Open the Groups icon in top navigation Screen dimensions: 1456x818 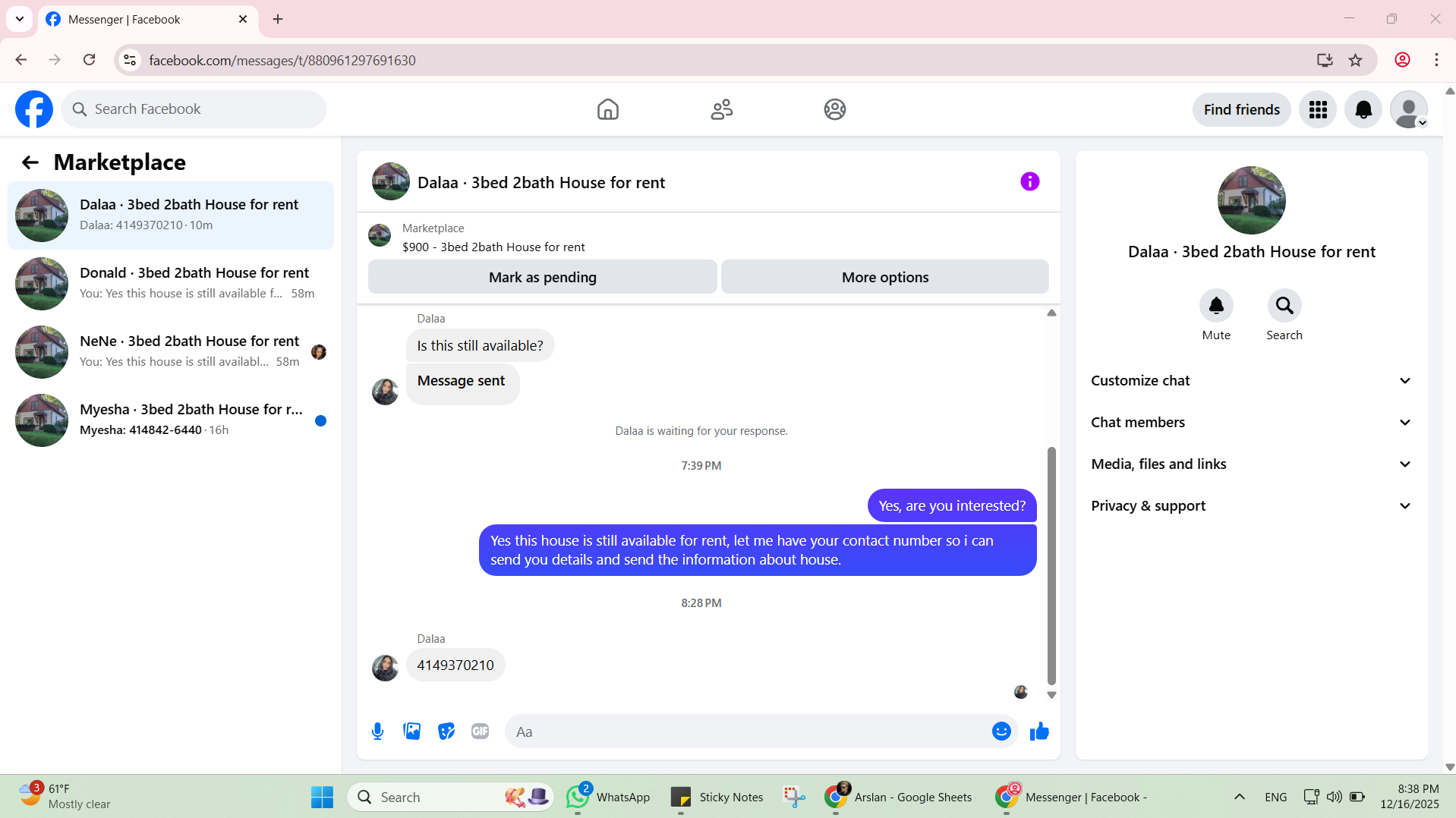pos(835,109)
